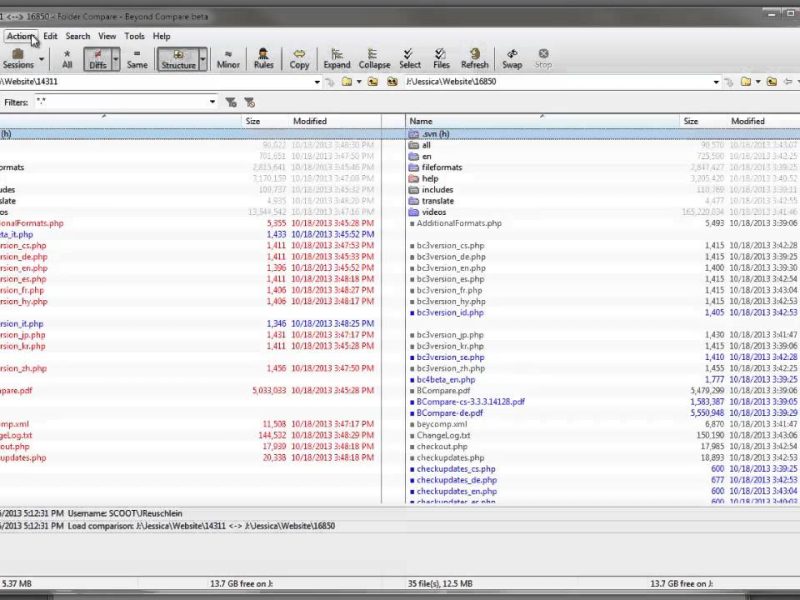Click the right pane browse folder icon
Screen dimensions: 800x600
click(746, 82)
